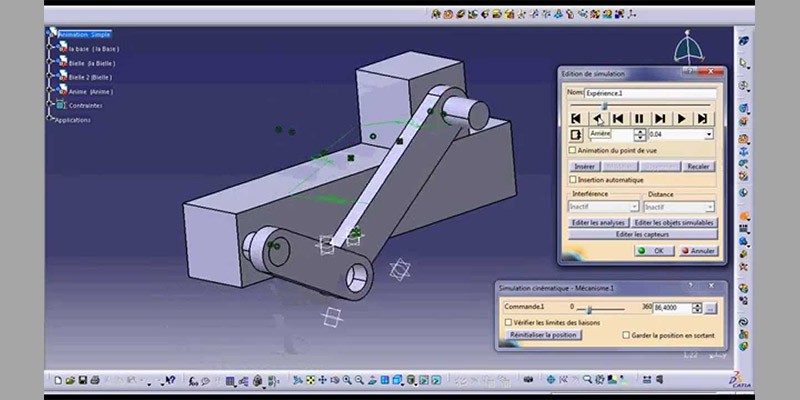Enable Animation du point de vue checkbox
The height and width of the screenshot is (400, 800).
(572, 150)
